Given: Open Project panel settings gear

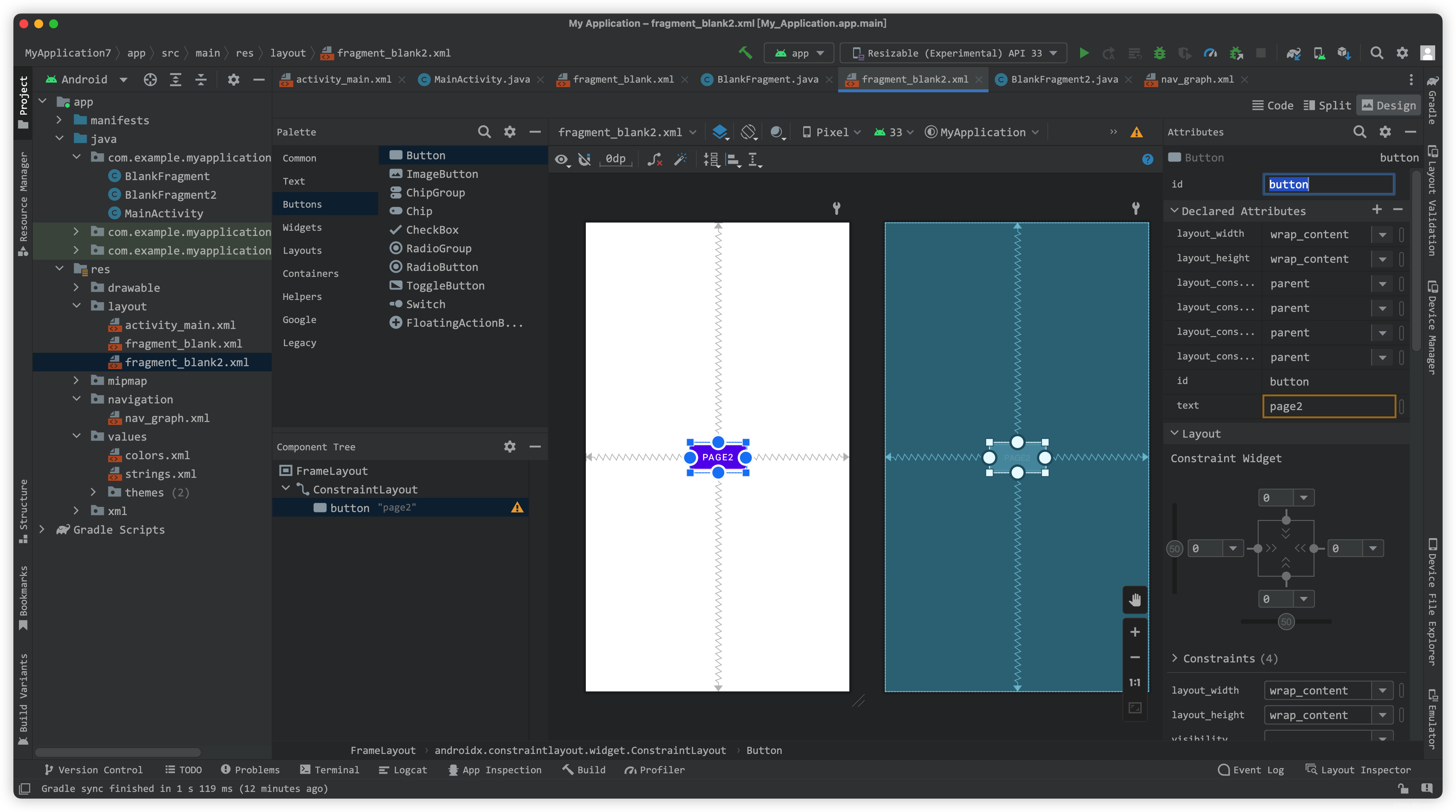Looking at the screenshot, I should (233, 80).
